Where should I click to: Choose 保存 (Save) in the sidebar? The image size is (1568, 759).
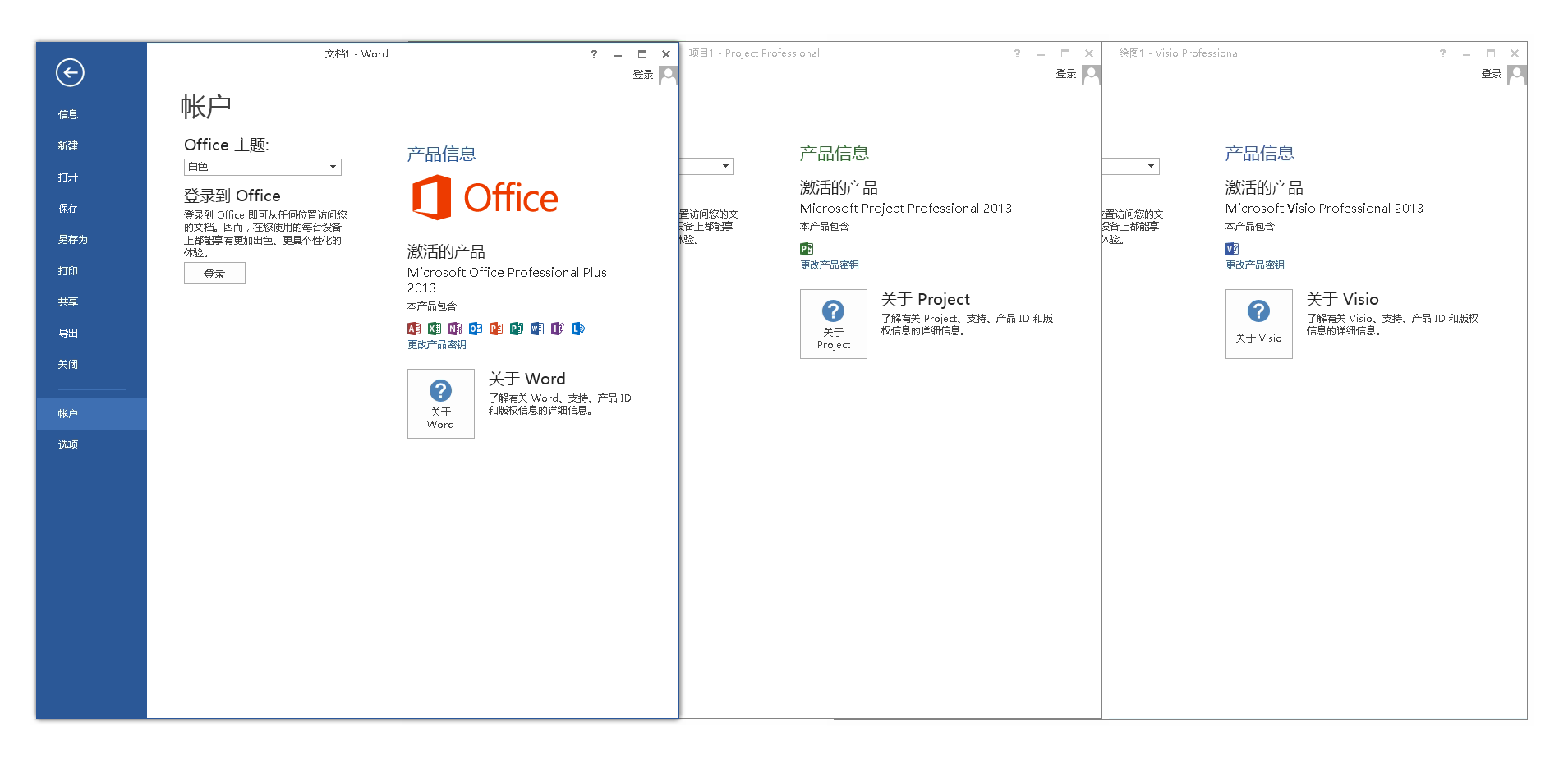pyautogui.click(x=91, y=208)
